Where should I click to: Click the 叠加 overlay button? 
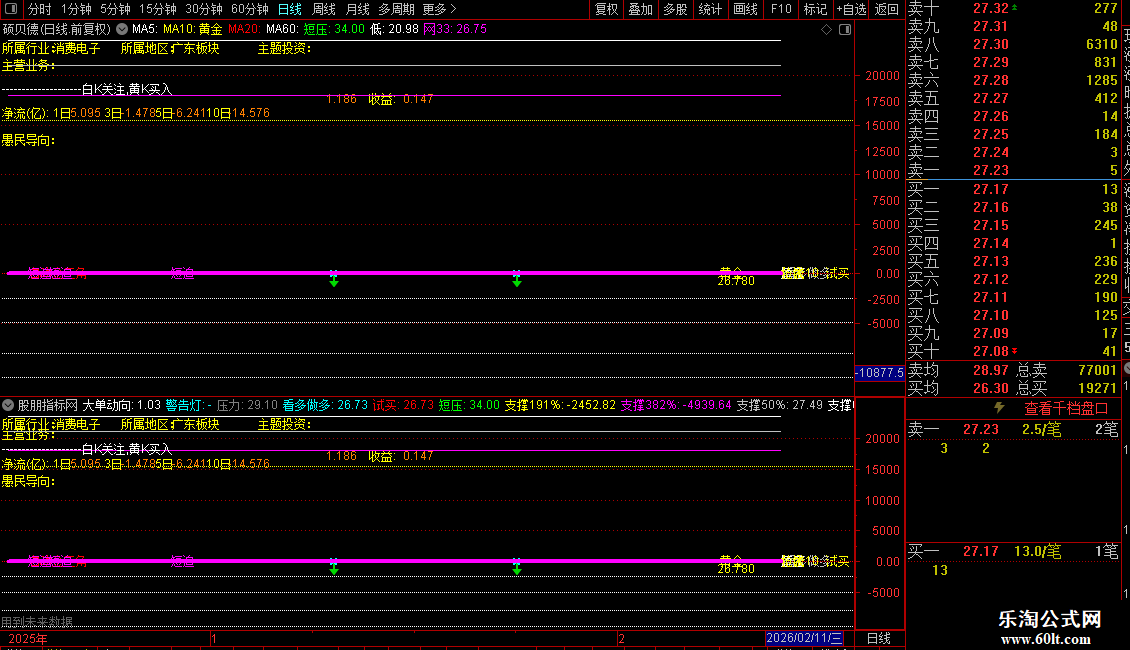pyautogui.click(x=641, y=9)
